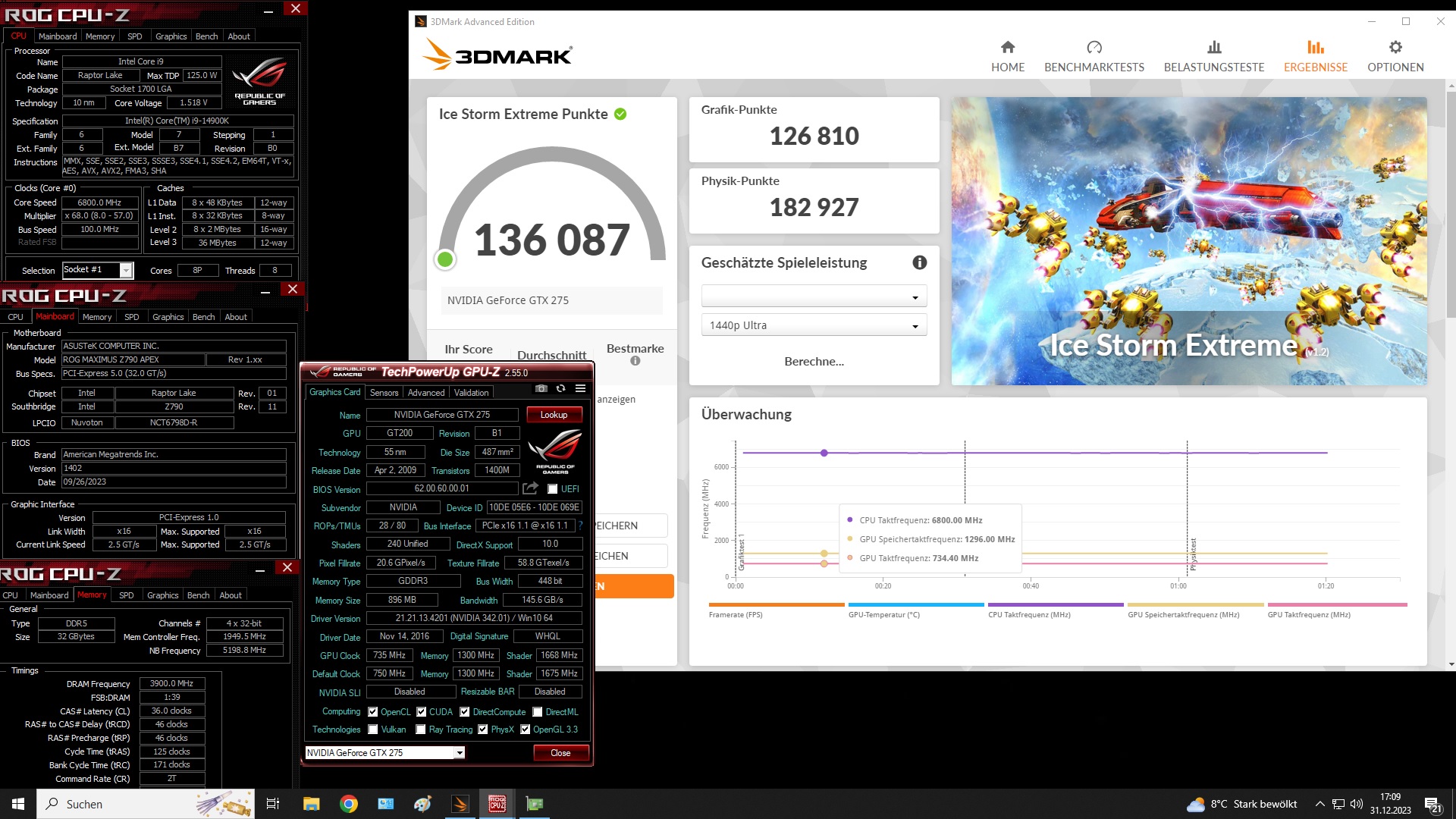Toggle the CUDA checkbox
This screenshot has width=1456, height=819.
tap(421, 712)
